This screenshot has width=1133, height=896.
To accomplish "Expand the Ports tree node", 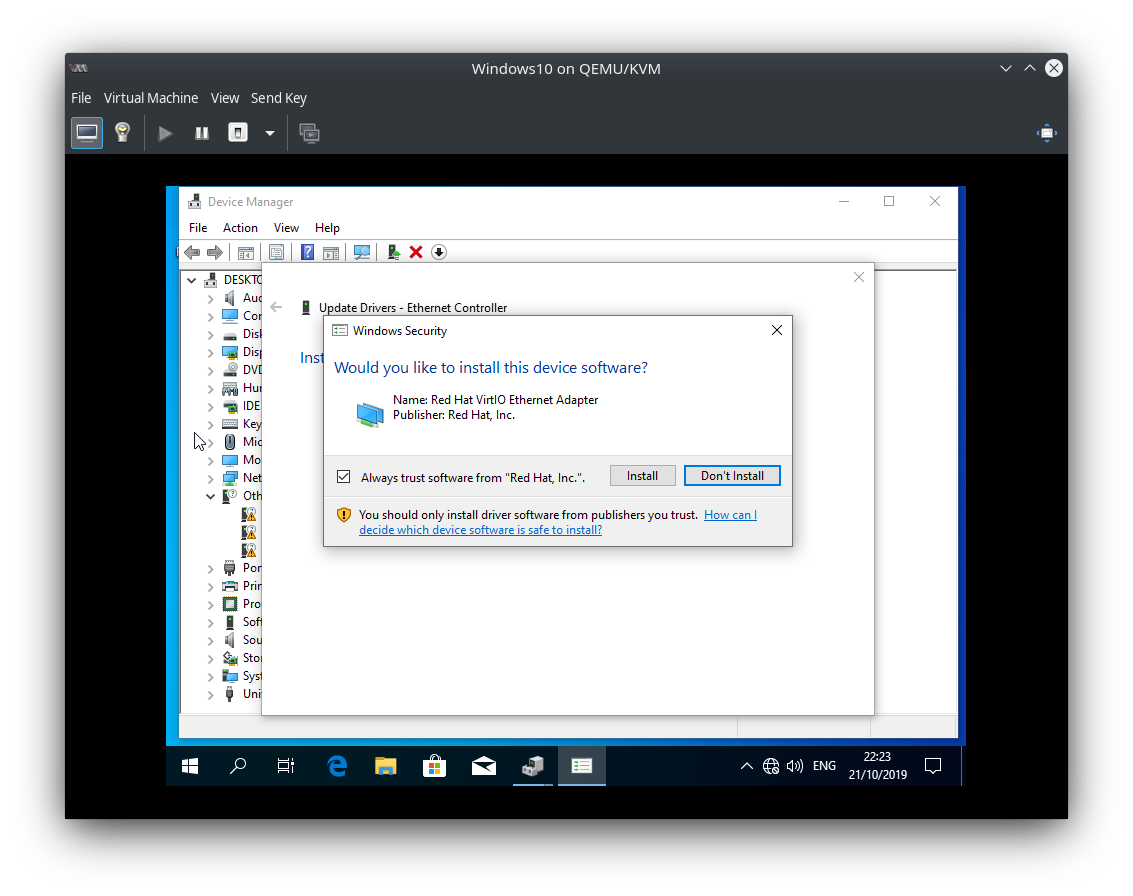I will (210, 568).
